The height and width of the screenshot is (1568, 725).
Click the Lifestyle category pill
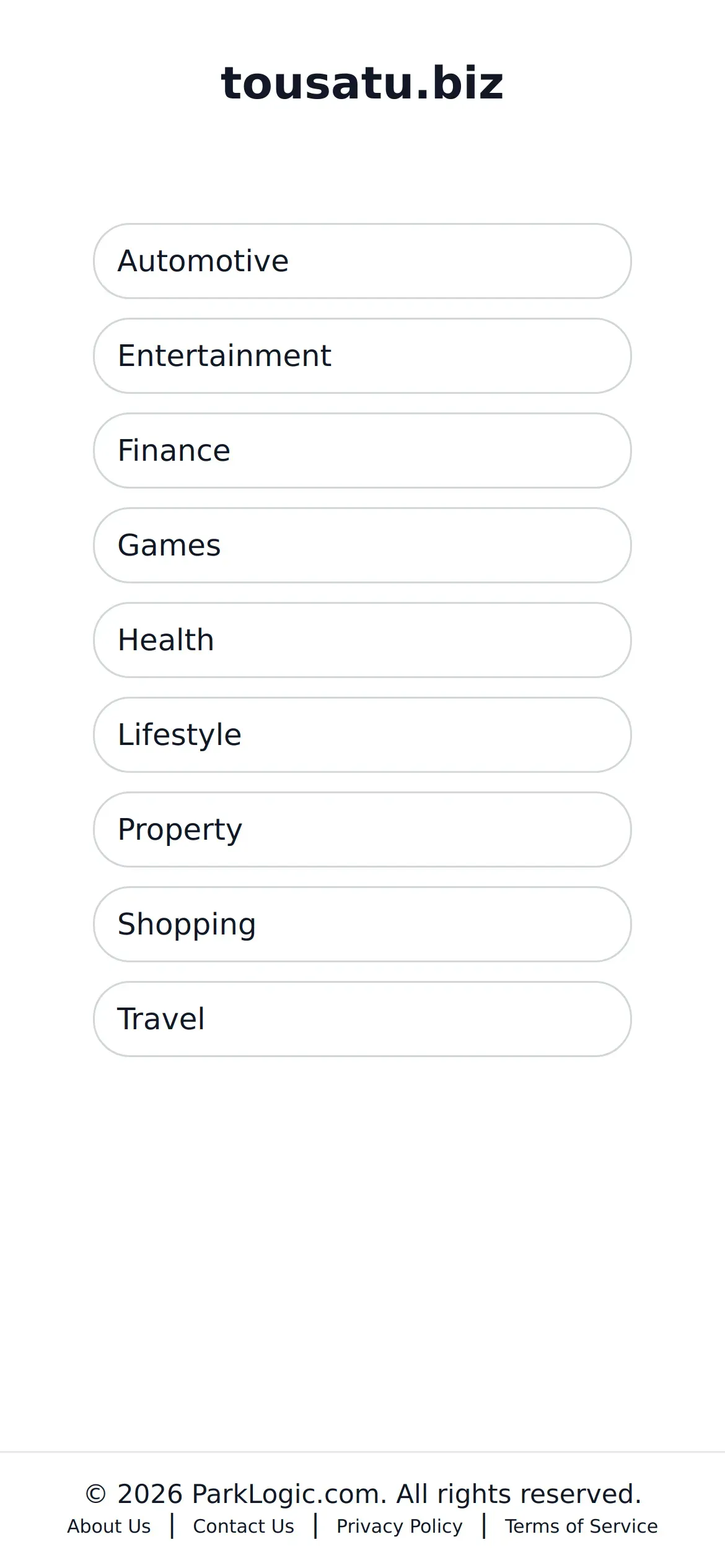pos(362,734)
